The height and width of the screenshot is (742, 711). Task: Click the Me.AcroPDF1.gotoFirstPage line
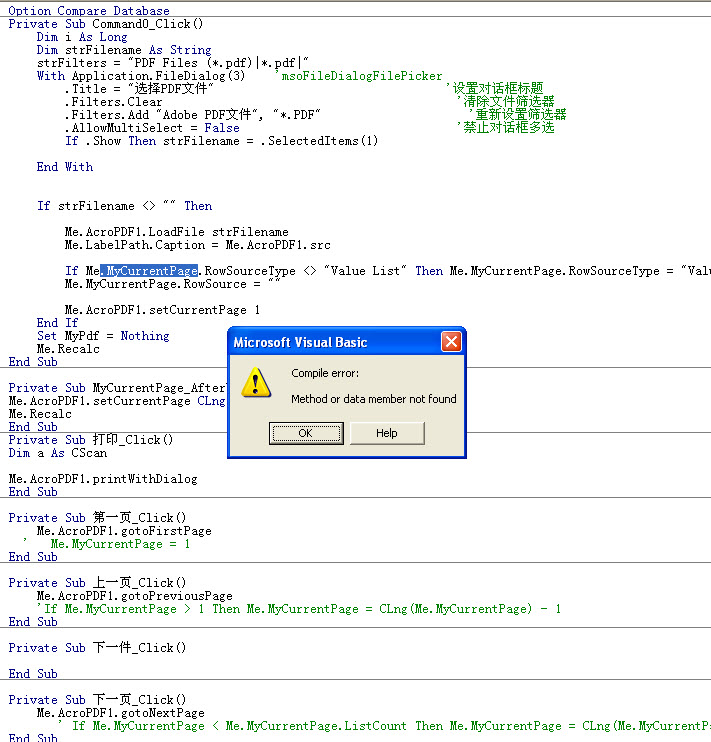124,531
